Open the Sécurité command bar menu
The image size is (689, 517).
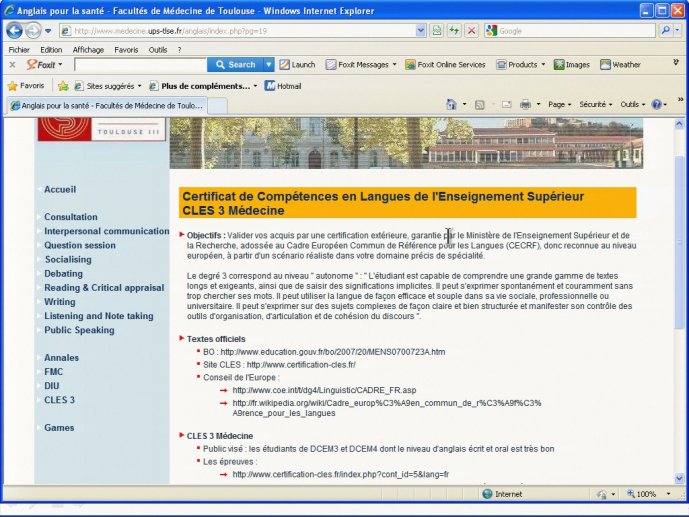(x=595, y=105)
